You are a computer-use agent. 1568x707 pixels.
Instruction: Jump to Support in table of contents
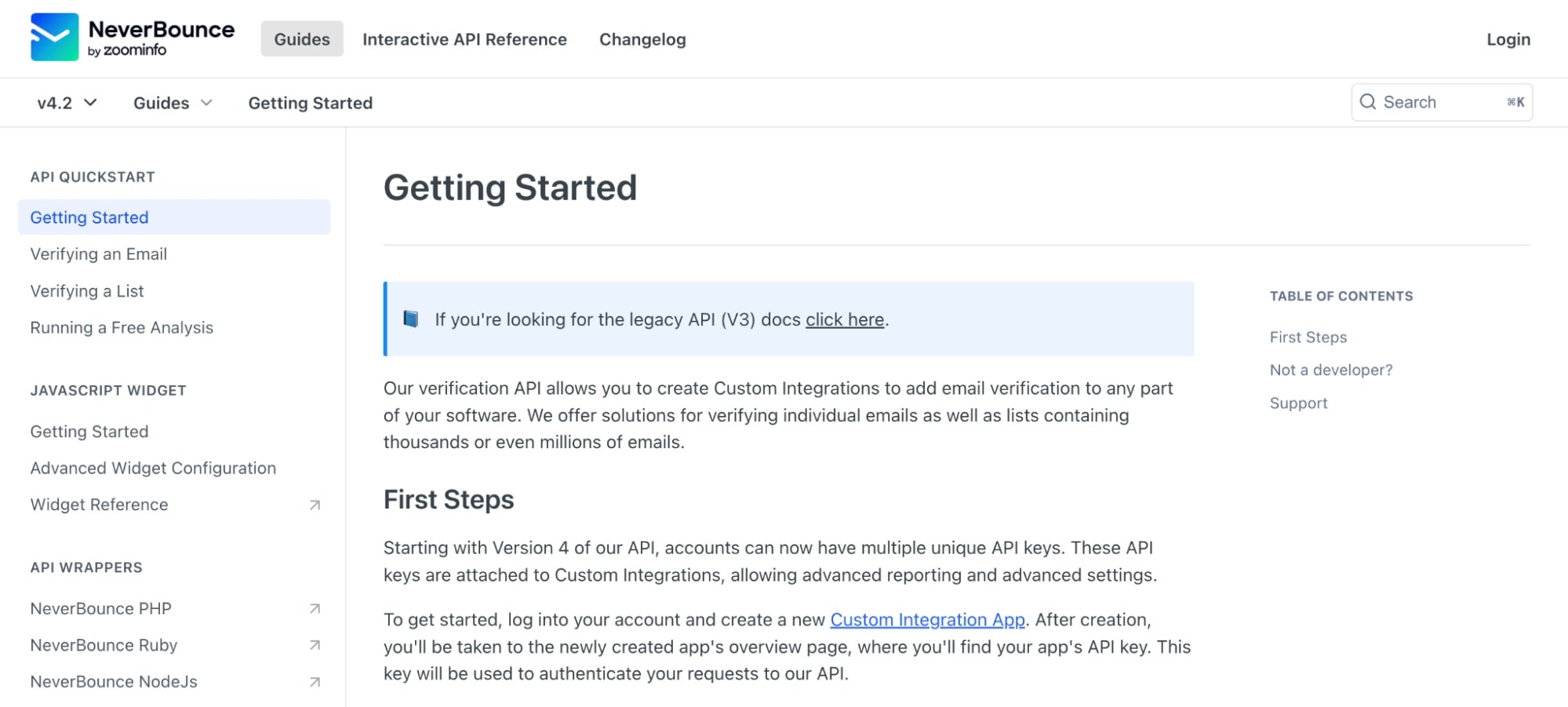click(x=1299, y=403)
